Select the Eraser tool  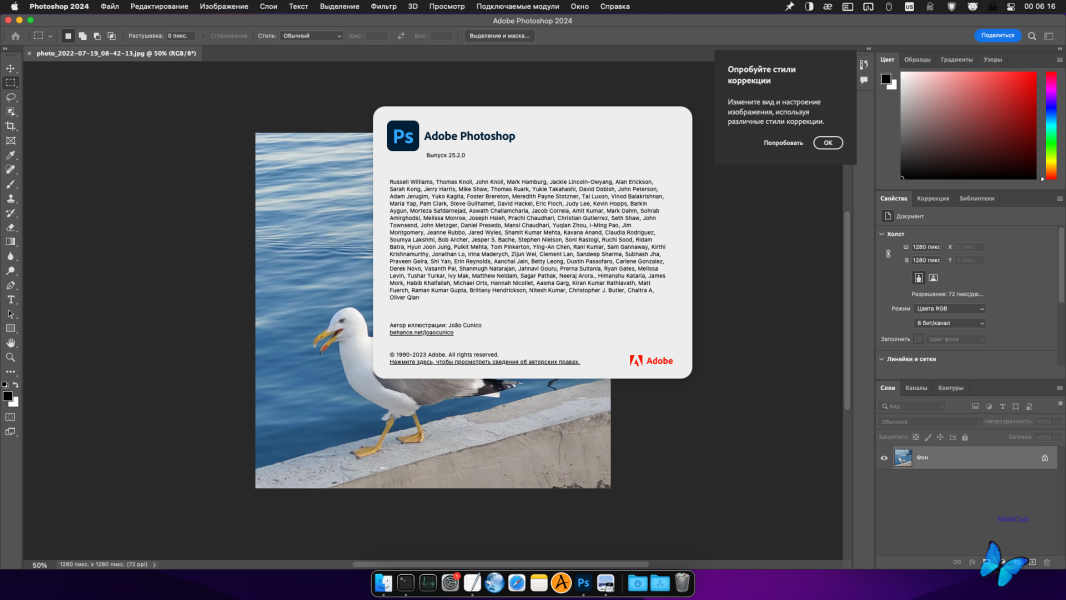pos(11,228)
